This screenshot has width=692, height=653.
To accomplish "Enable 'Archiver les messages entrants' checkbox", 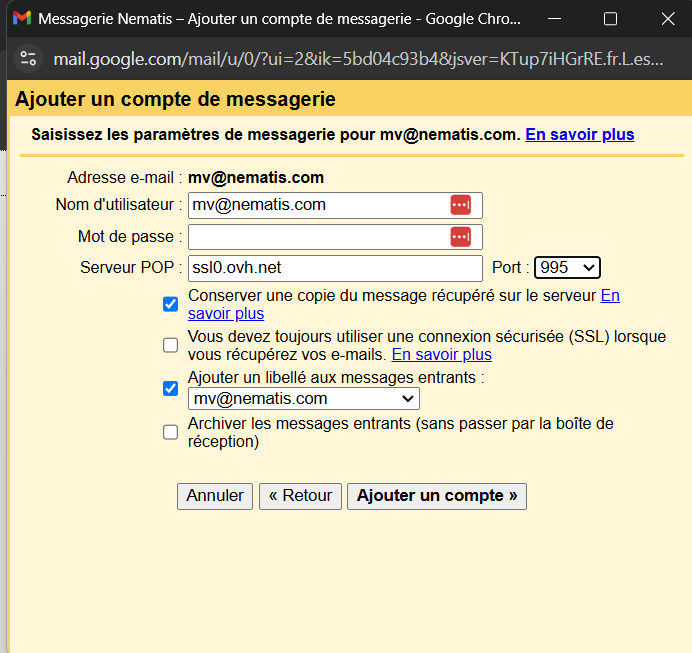I will pos(171,432).
